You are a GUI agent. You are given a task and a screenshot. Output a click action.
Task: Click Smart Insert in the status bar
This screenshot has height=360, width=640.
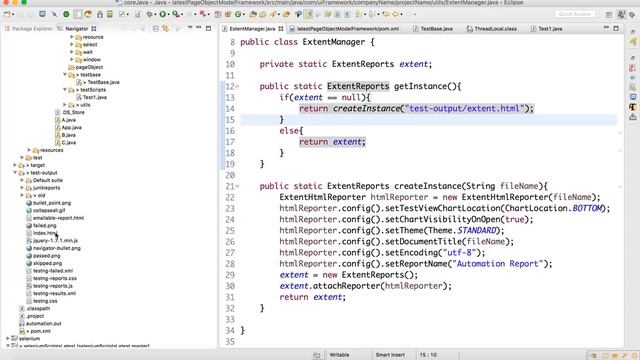[x=390, y=355]
